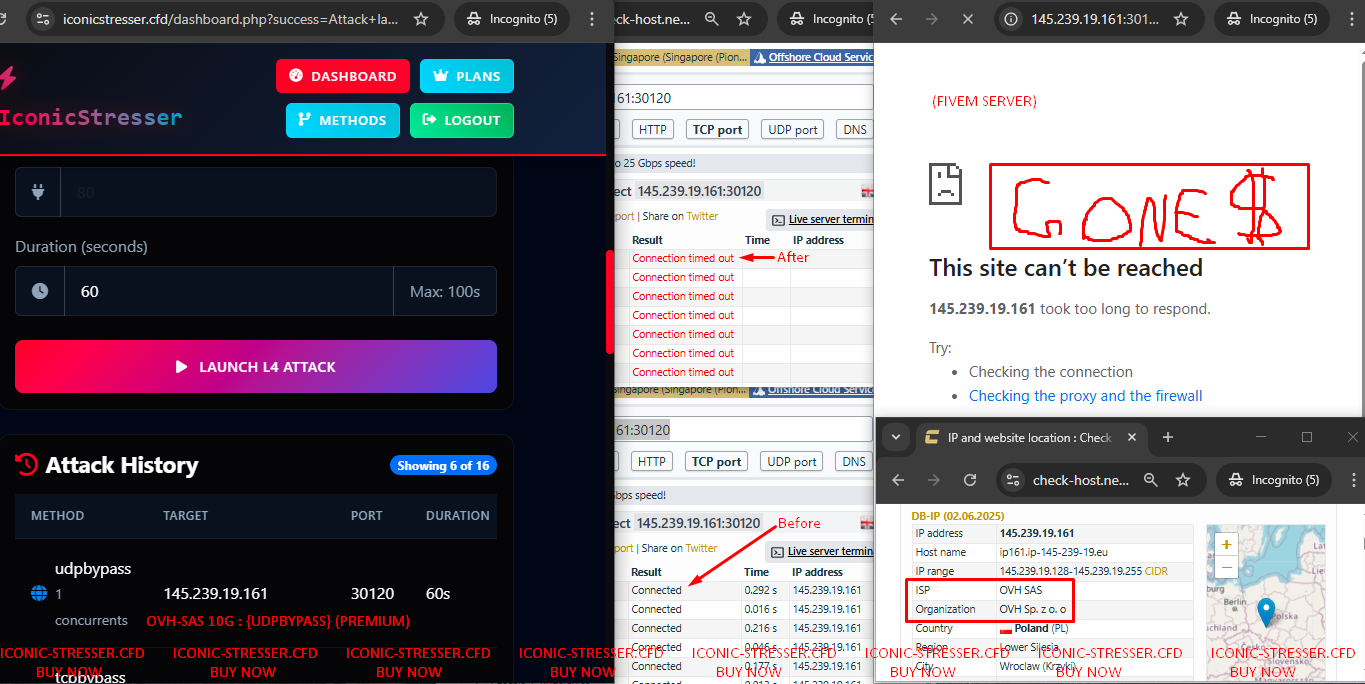Select upper DNS check button
This screenshot has height=684, width=1365.
[x=854, y=129]
